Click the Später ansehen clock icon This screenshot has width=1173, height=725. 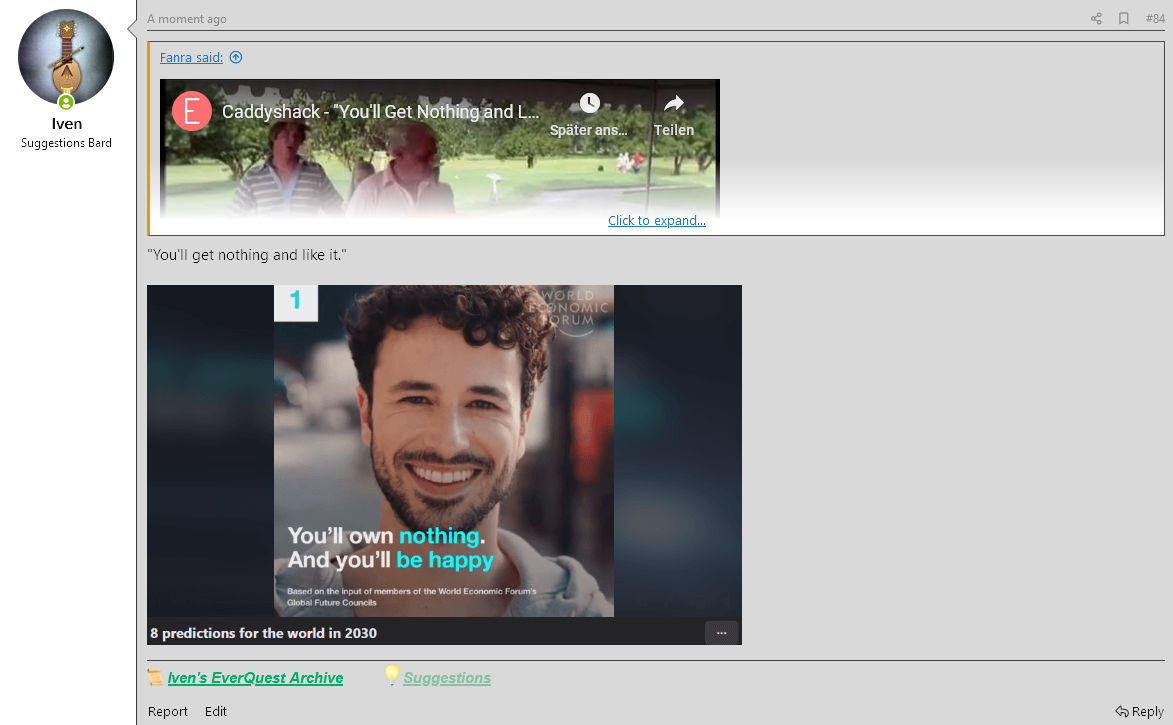[x=589, y=104]
